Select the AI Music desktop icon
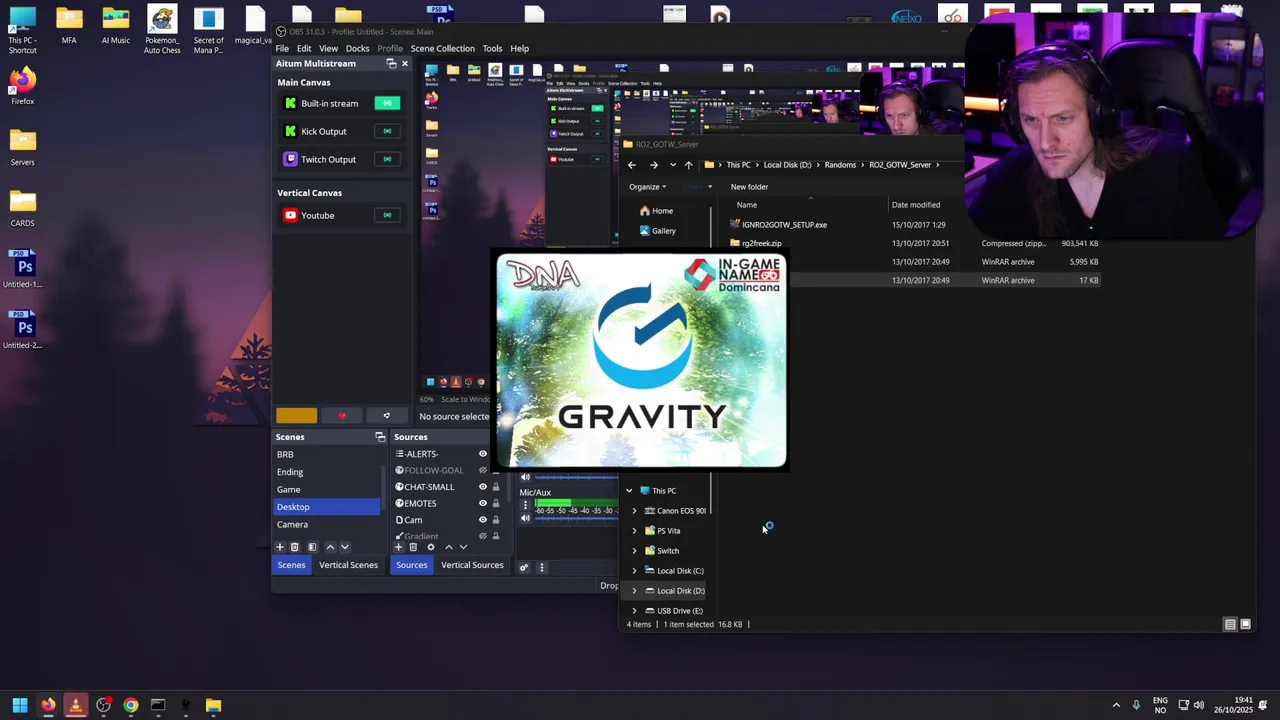Viewport: 1280px width, 720px height. coord(115,26)
